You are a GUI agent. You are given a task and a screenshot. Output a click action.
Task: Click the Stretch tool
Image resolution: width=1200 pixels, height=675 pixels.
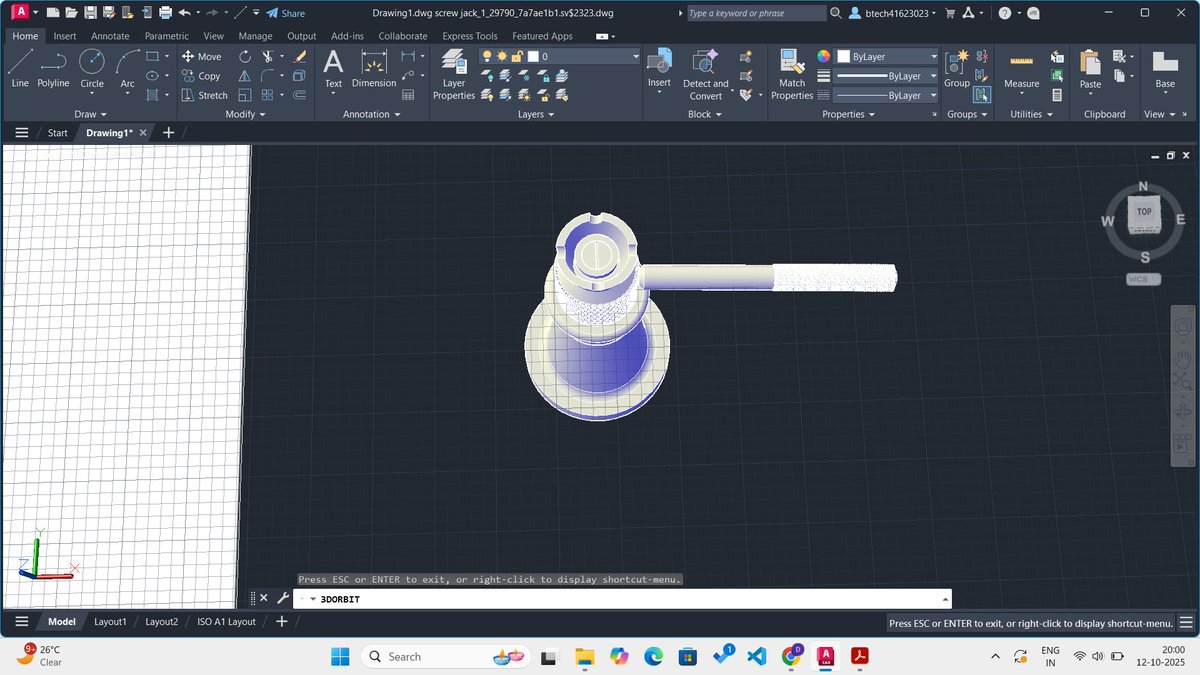(205, 95)
